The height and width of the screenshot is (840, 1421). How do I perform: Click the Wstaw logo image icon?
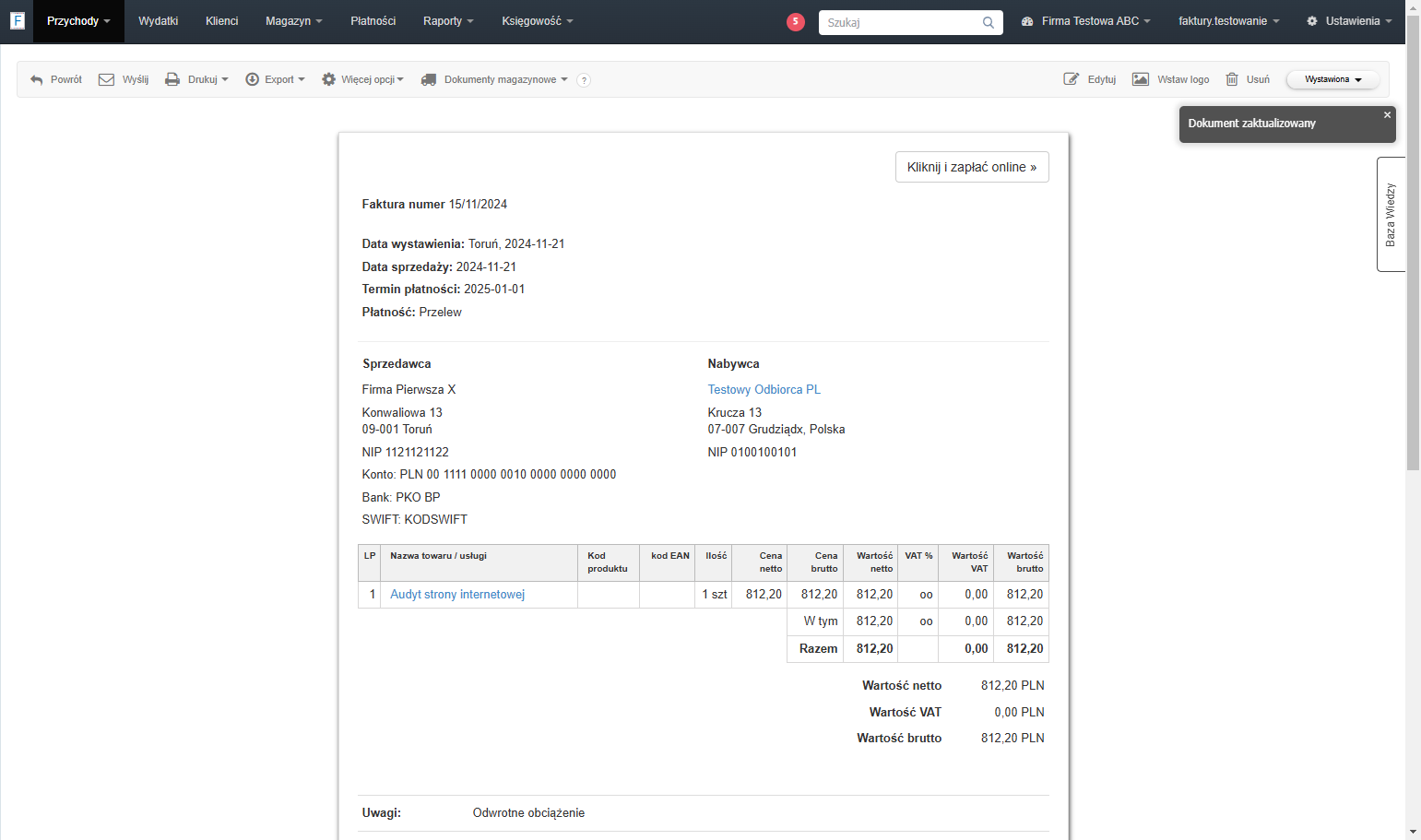click(x=1141, y=79)
